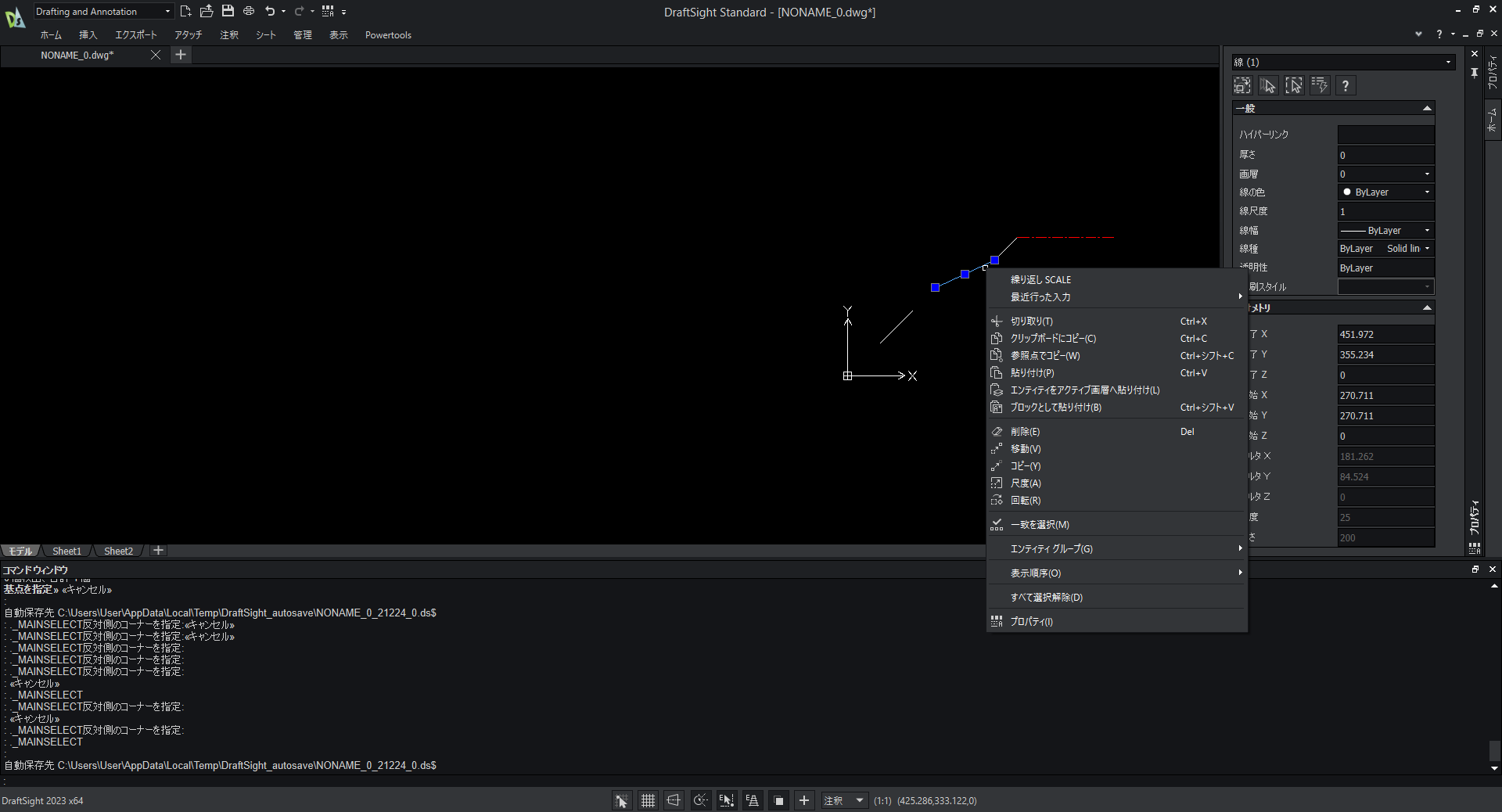
Task: Toggle the overlapping squares button in the status bar
Action: tap(778, 800)
